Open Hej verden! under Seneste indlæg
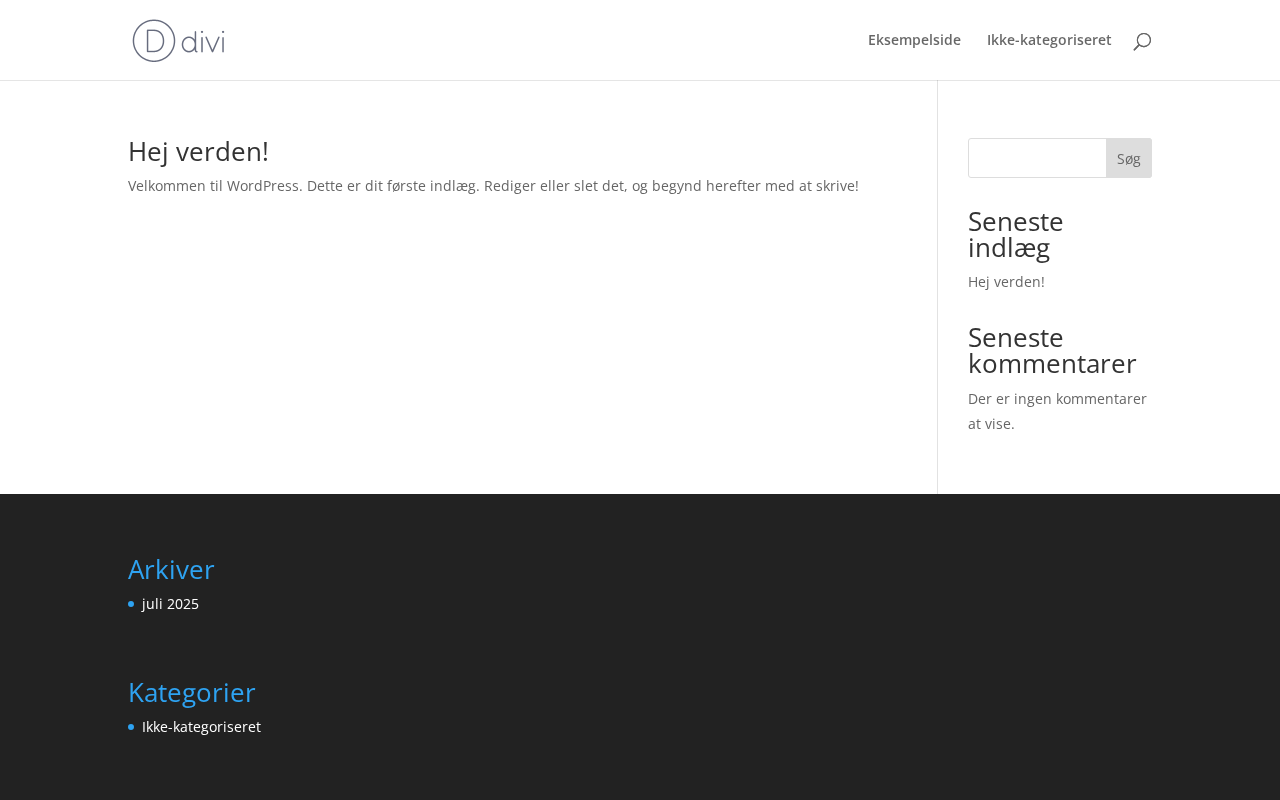Viewport: 1280px width, 800px height. [x=1006, y=282]
